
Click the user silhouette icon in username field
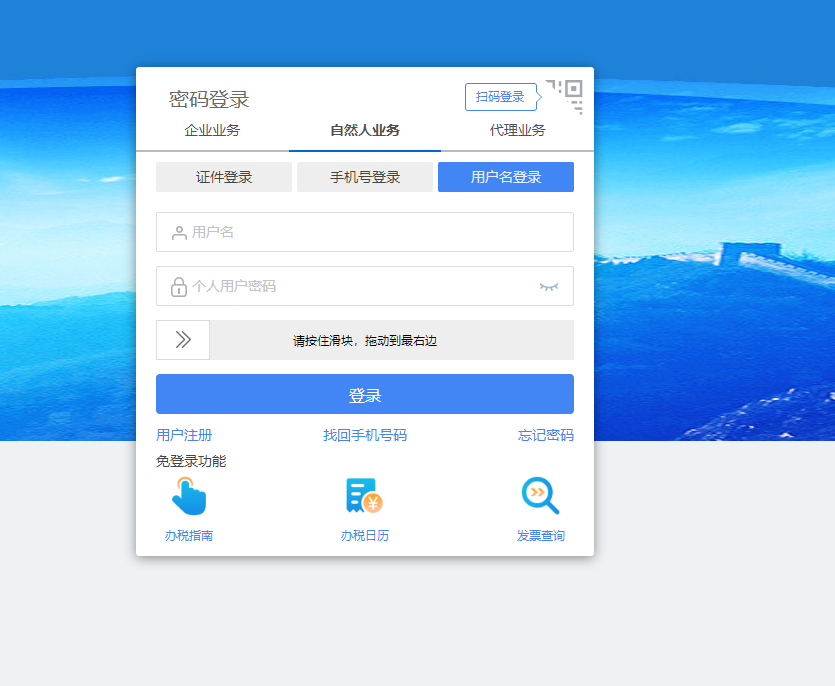click(x=179, y=233)
